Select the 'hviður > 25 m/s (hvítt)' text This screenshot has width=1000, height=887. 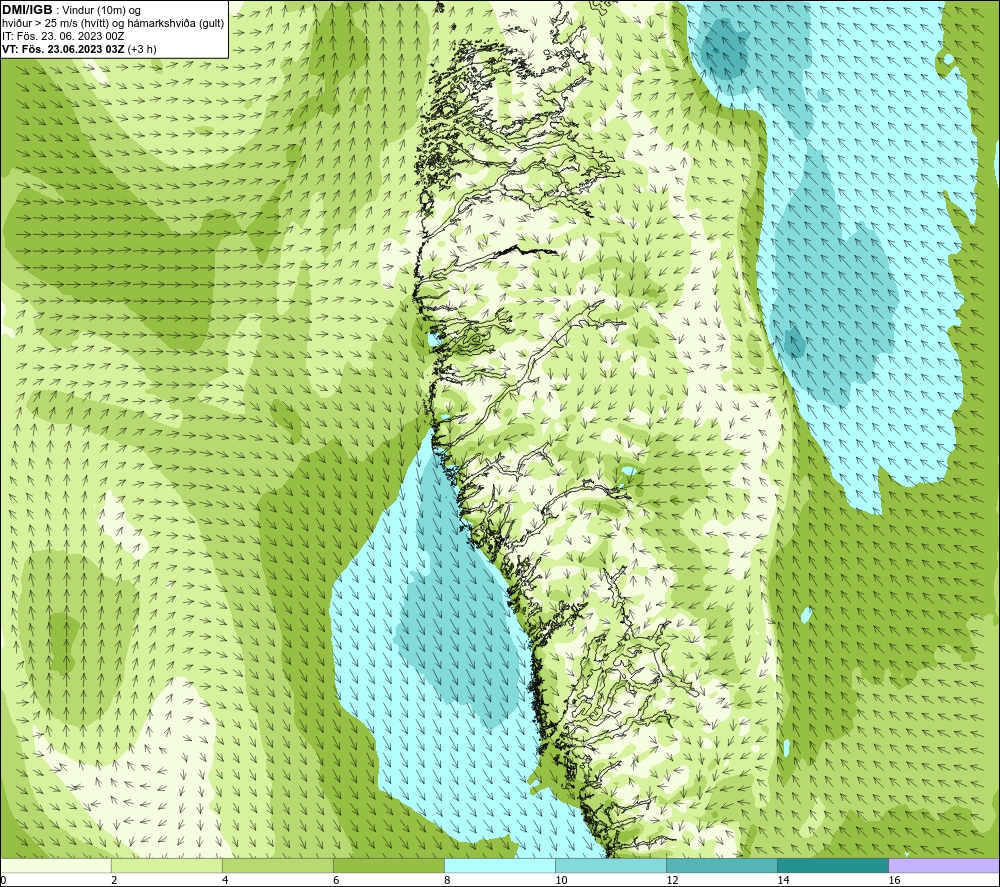tap(55, 24)
